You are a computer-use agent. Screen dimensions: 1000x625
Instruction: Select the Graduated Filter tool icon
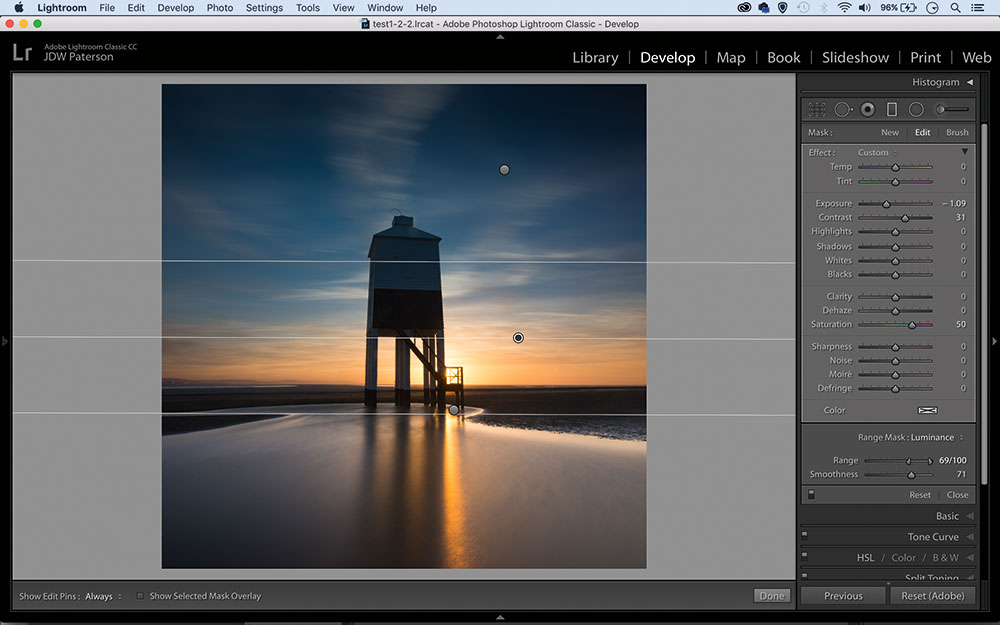(892, 109)
